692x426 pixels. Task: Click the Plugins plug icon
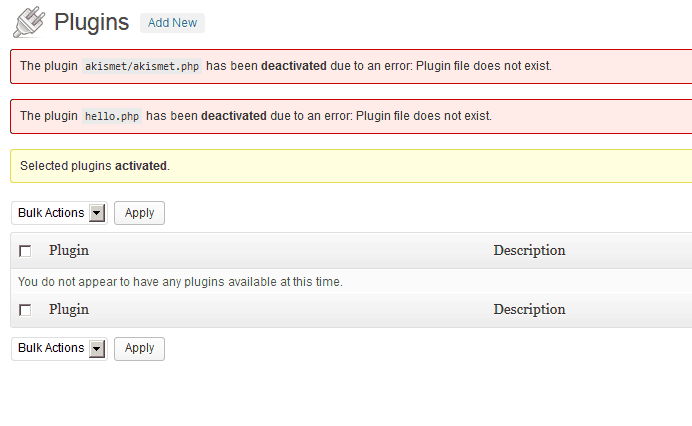click(x=29, y=21)
